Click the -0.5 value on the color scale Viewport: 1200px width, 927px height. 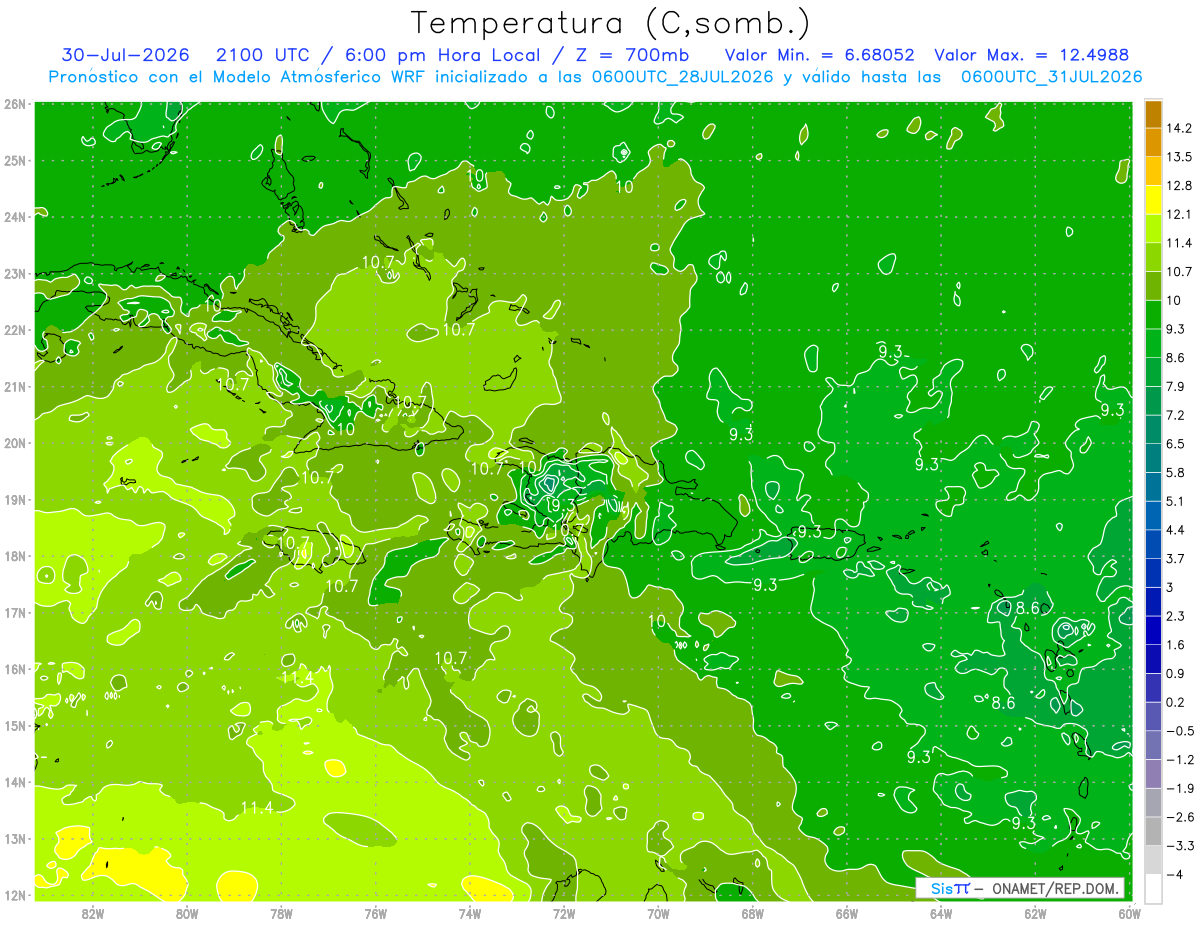(1179, 730)
